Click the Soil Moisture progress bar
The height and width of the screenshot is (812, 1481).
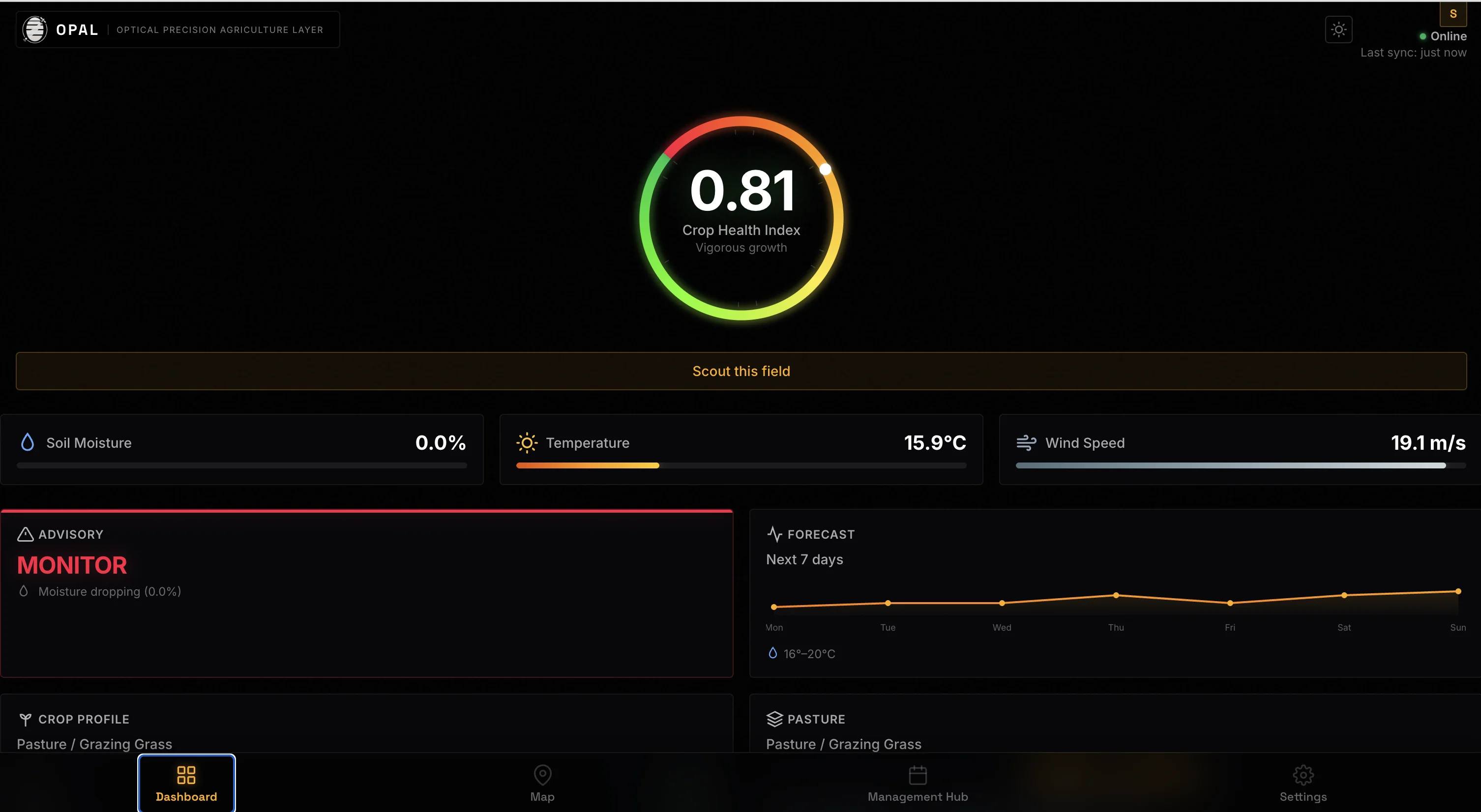pos(241,465)
